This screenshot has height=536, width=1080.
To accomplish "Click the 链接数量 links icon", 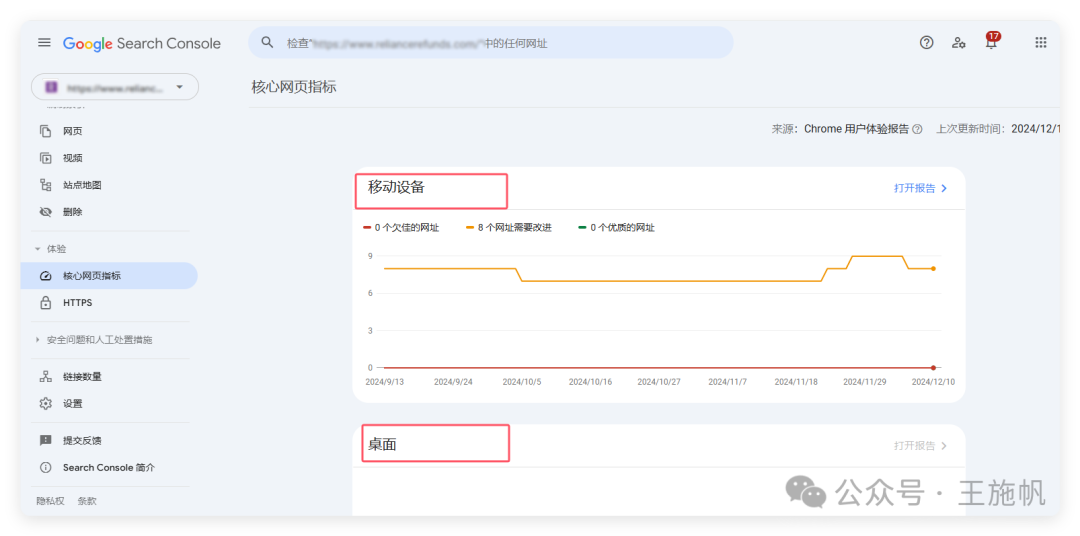I will (45, 376).
